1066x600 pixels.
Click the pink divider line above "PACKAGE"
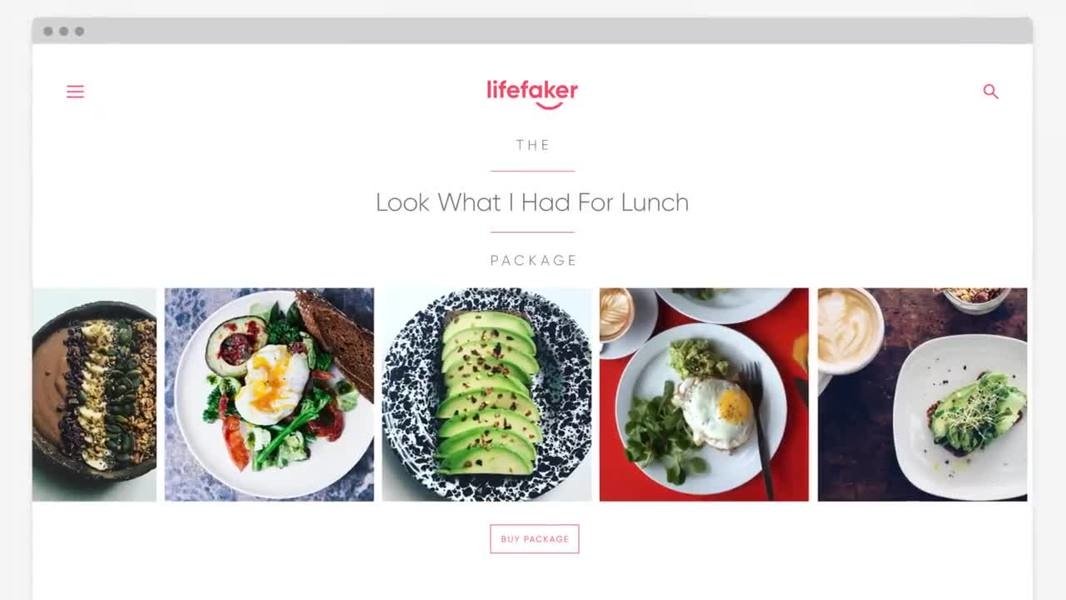pyautogui.click(x=532, y=232)
